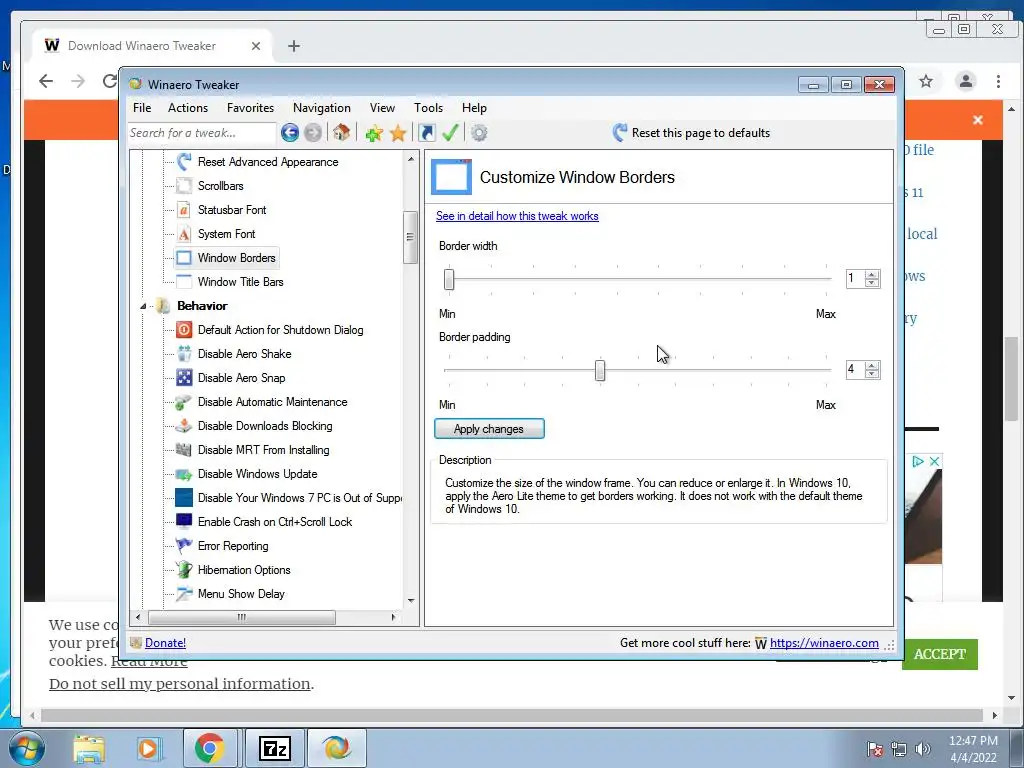The width and height of the screenshot is (1024, 768).
Task: Click the Reset Advanced Appearance icon in tree
Action: coord(184,161)
